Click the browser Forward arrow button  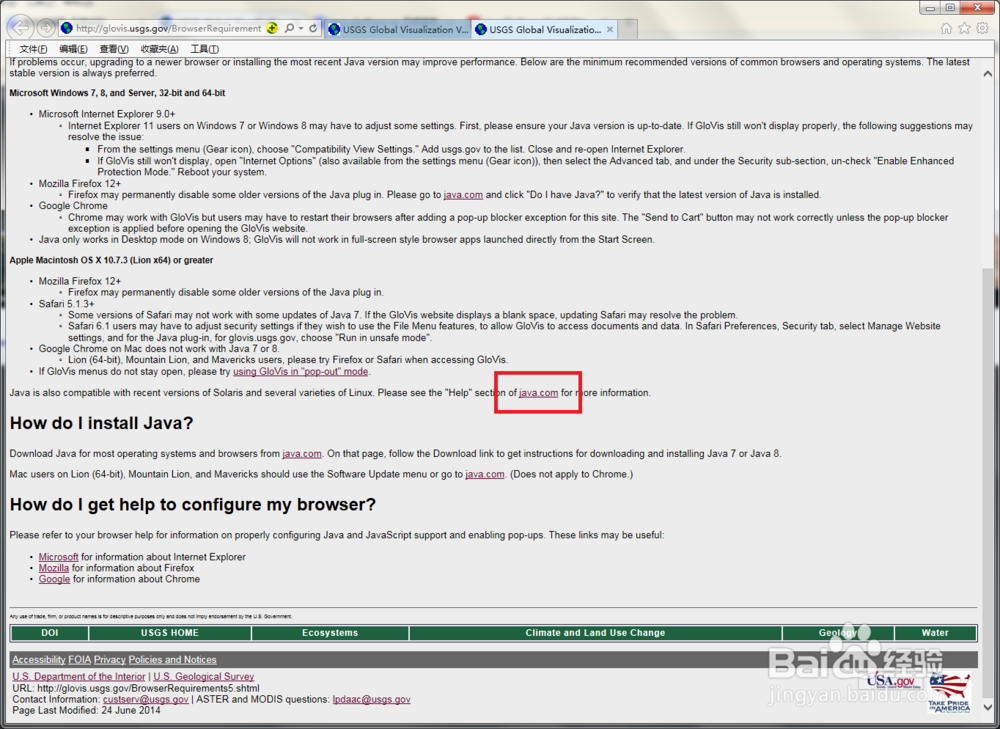point(46,28)
